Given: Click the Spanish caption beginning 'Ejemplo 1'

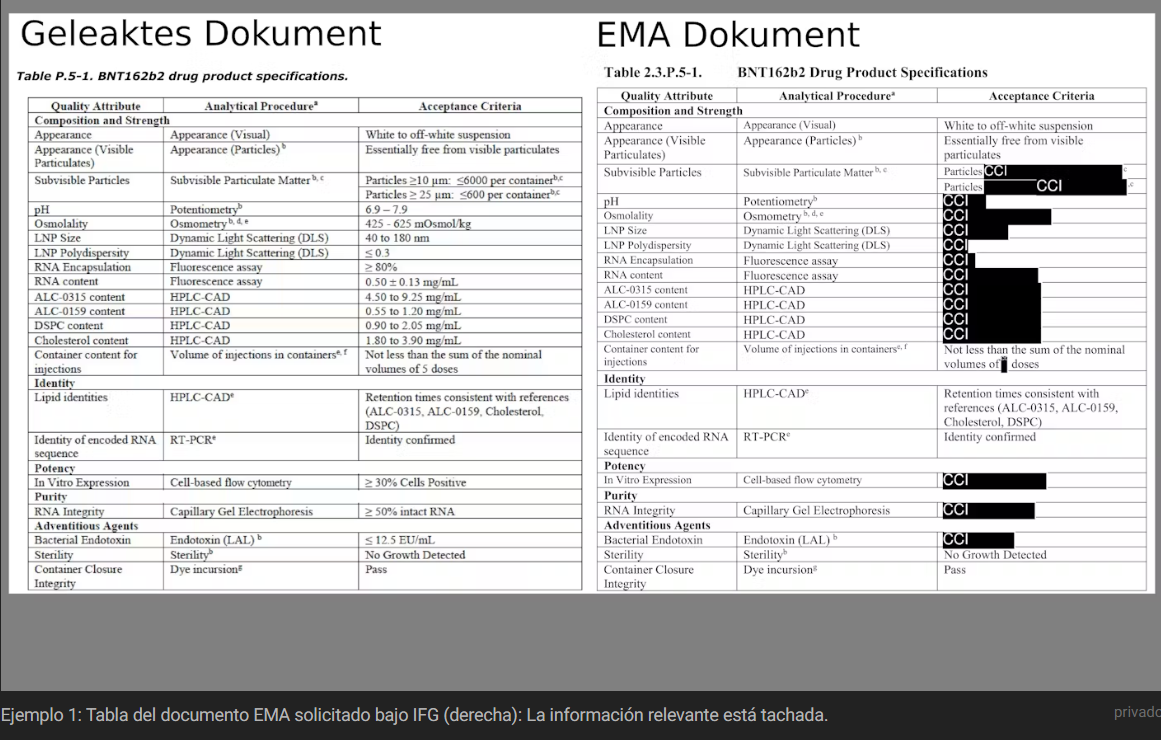Looking at the screenshot, I should coord(415,715).
